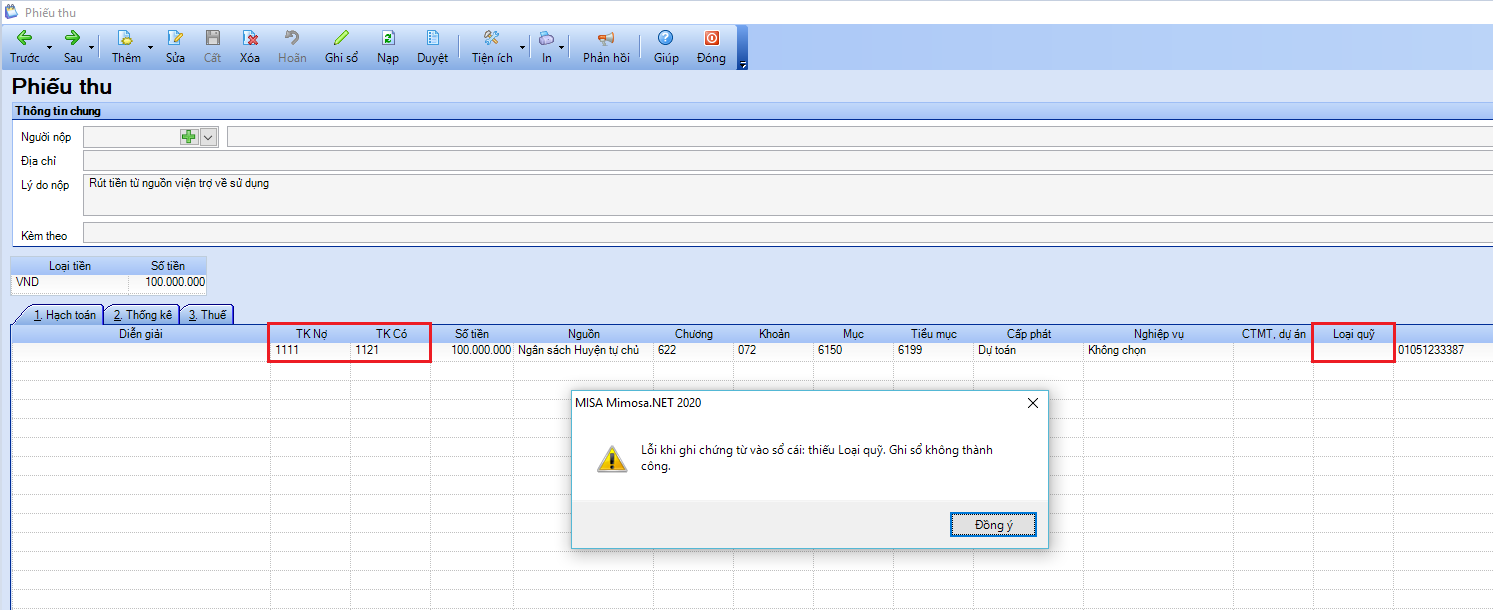Expand the In print options arrow
Image resolution: width=1493 pixels, height=610 pixels.
(561, 48)
